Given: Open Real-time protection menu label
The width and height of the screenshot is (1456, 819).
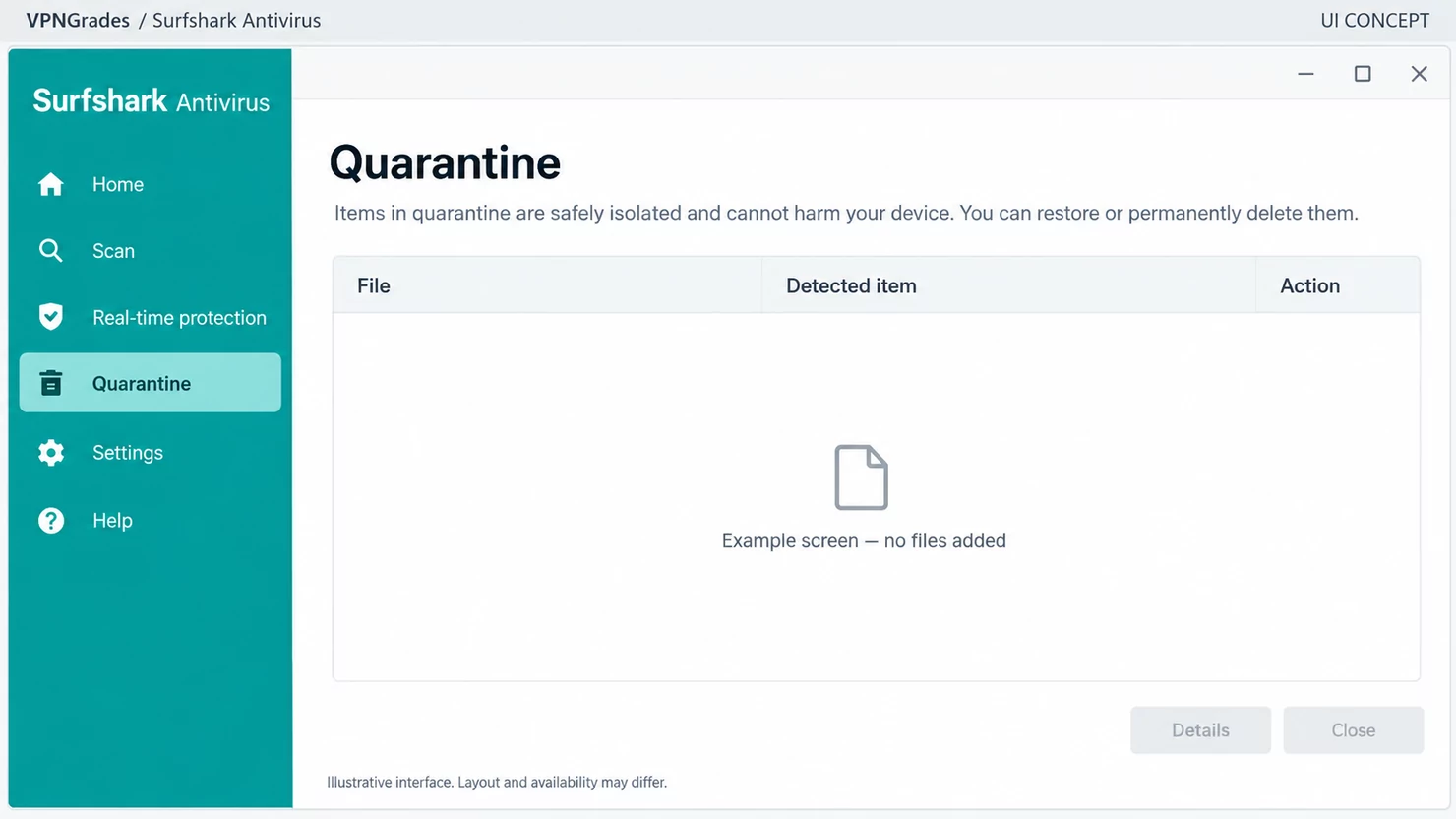Looking at the screenshot, I should (x=179, y=318).
